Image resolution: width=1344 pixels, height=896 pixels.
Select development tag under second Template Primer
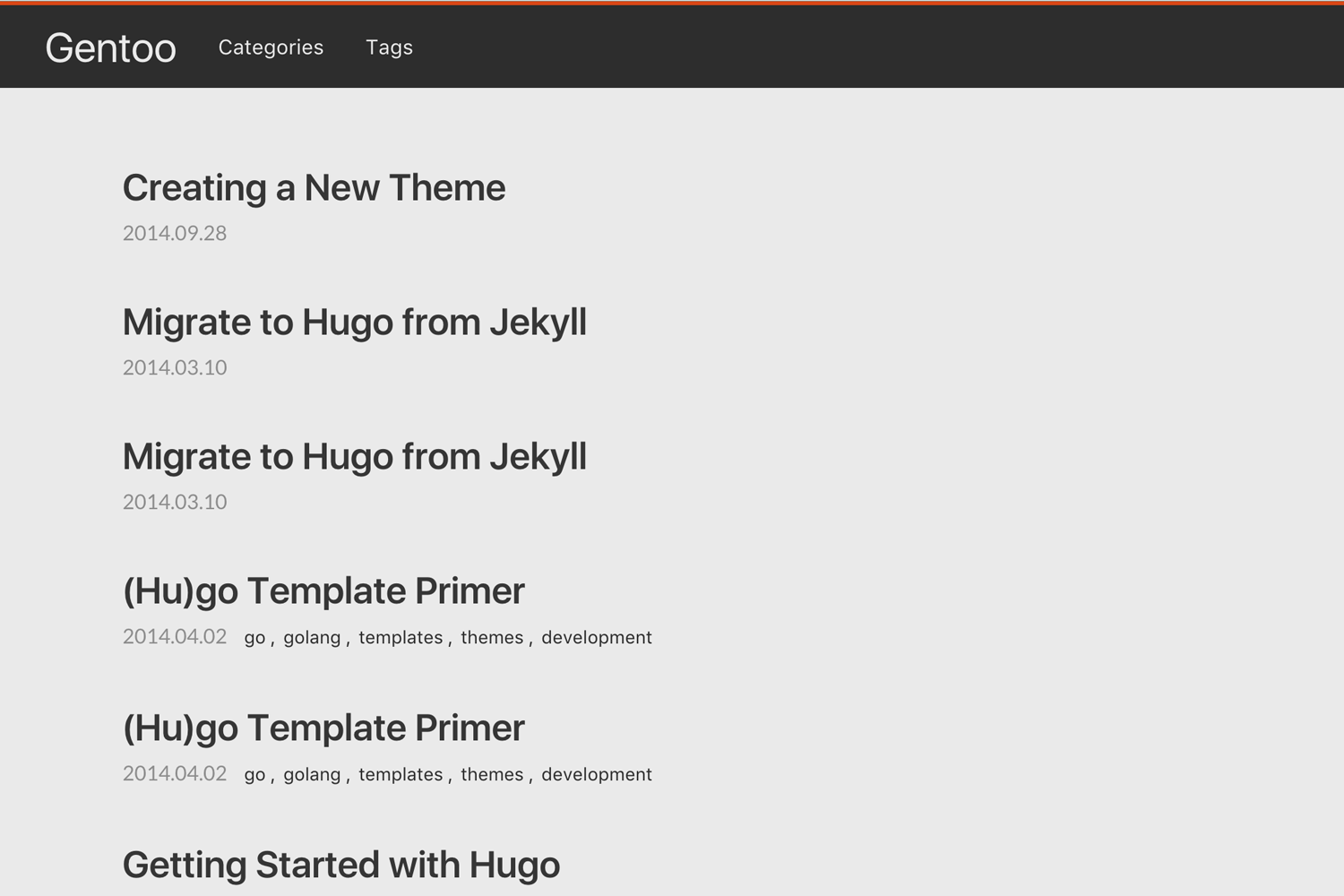[597, 775]
